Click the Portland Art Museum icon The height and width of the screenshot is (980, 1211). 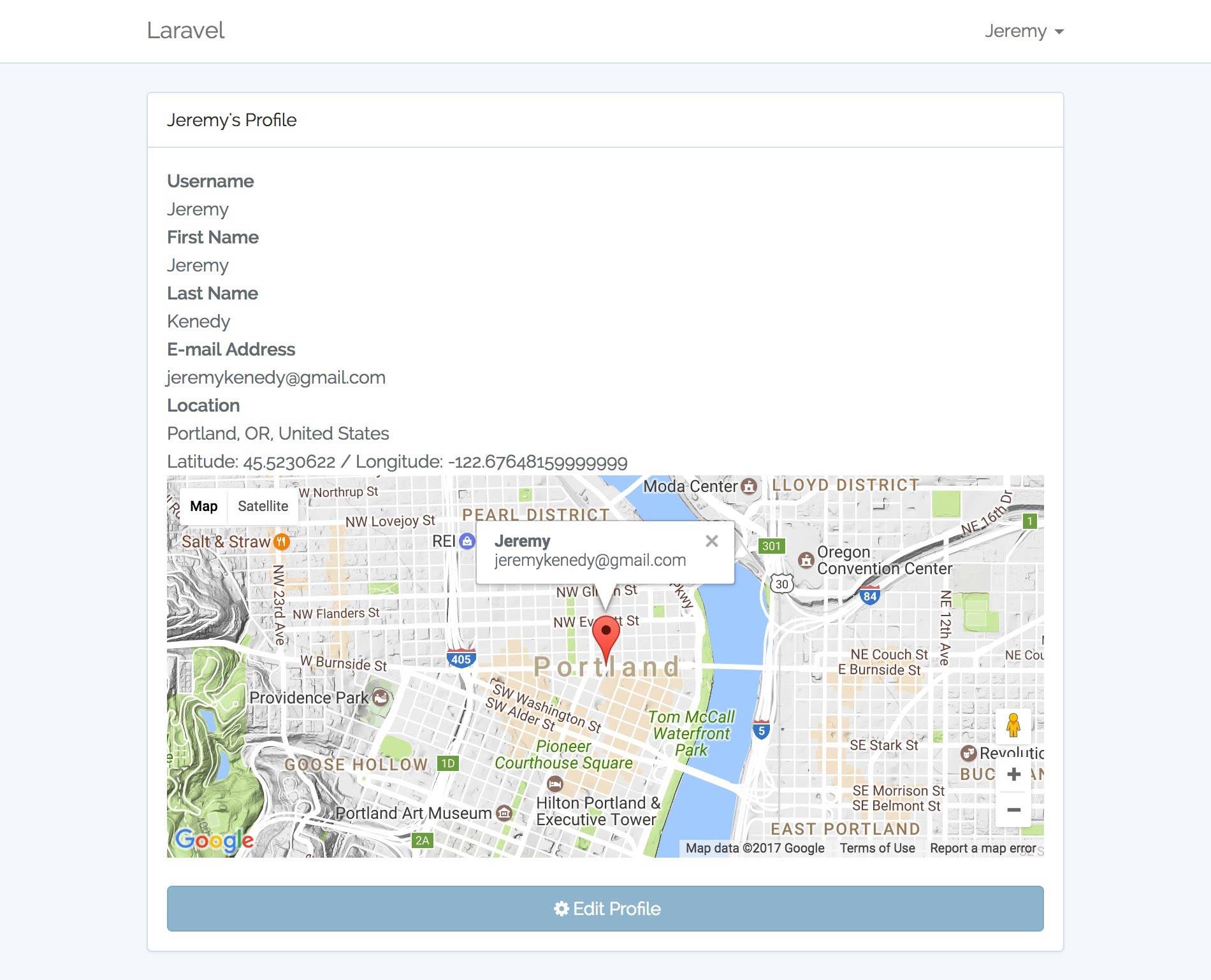tap(504, 813)
